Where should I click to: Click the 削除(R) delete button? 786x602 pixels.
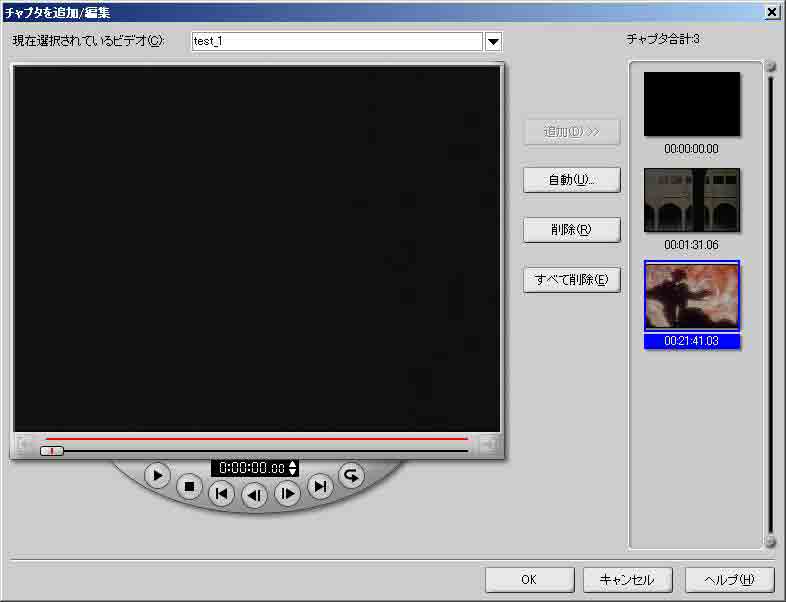tap(572, 230)
